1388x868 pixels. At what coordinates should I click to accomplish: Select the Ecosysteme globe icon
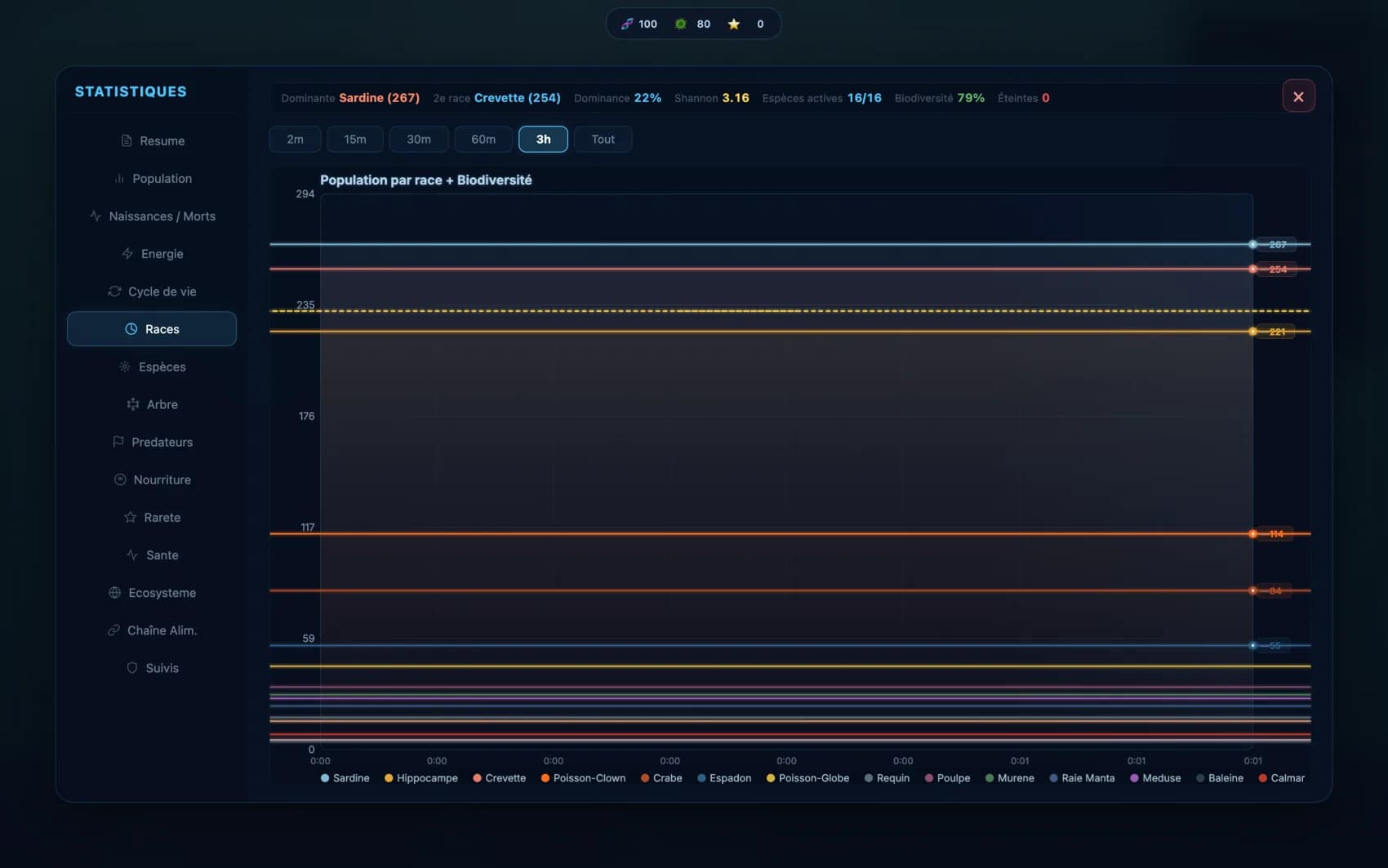114,592
